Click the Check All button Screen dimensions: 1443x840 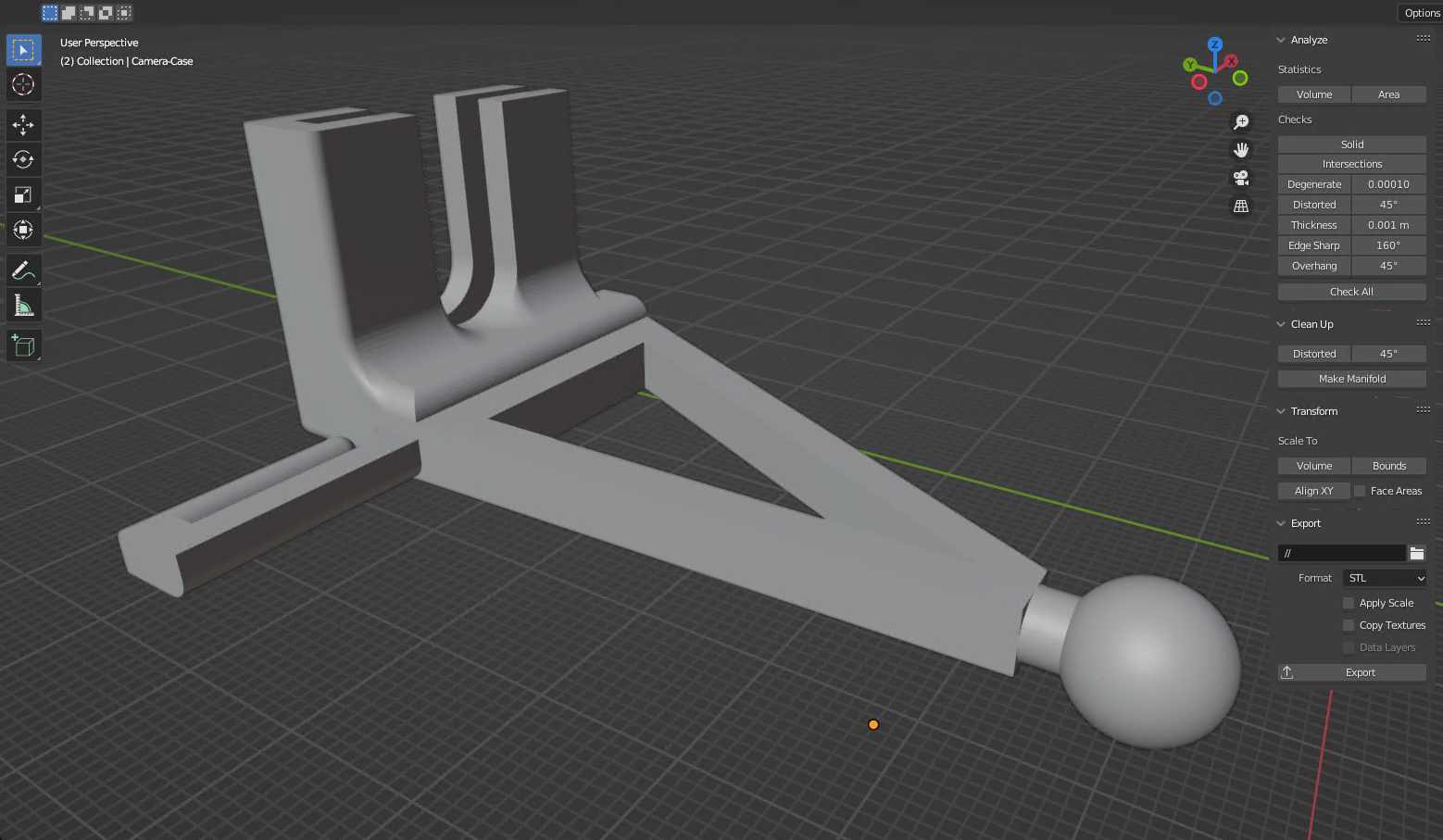[1351, 292]
